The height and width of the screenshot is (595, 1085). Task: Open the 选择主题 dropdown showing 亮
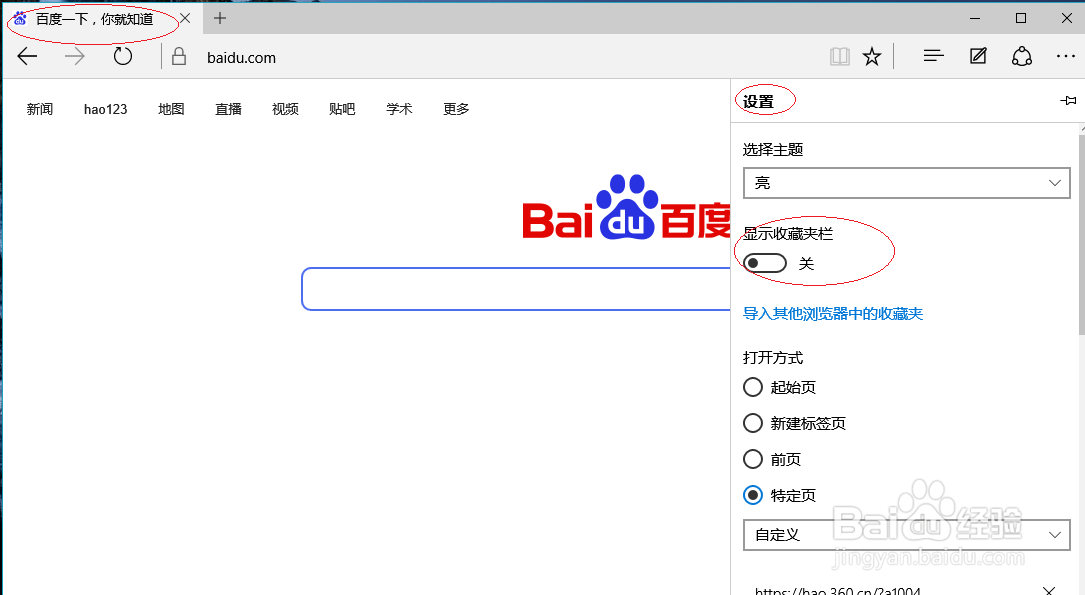click(906, 183)
